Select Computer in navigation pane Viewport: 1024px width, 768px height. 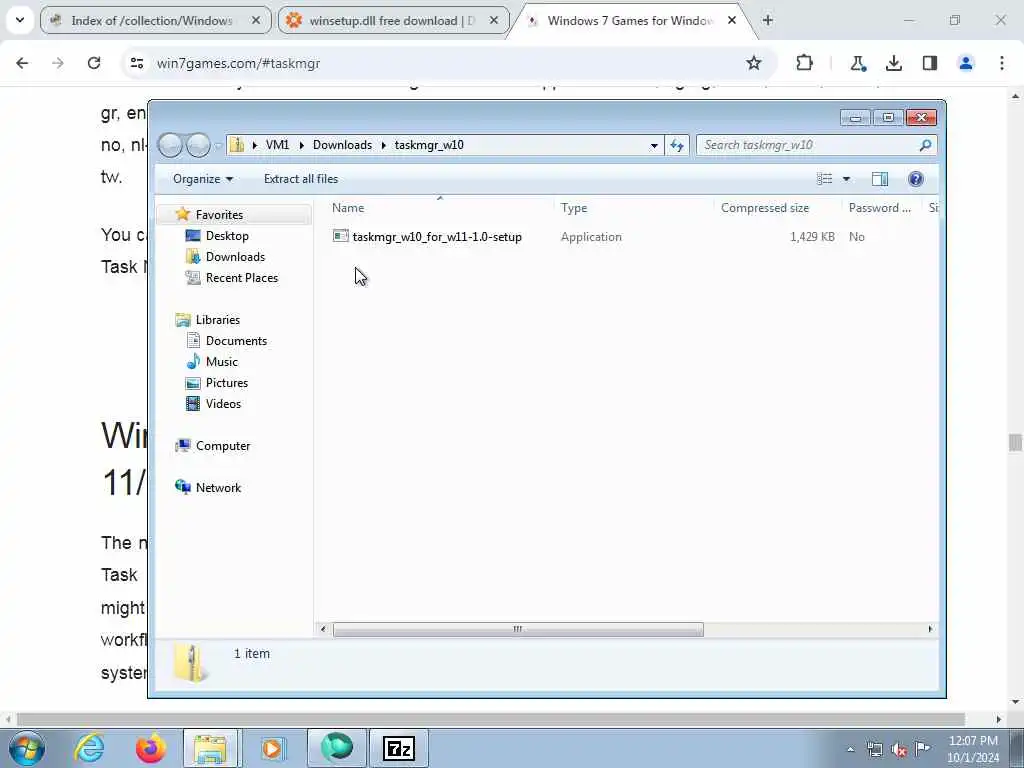(223, 446)
